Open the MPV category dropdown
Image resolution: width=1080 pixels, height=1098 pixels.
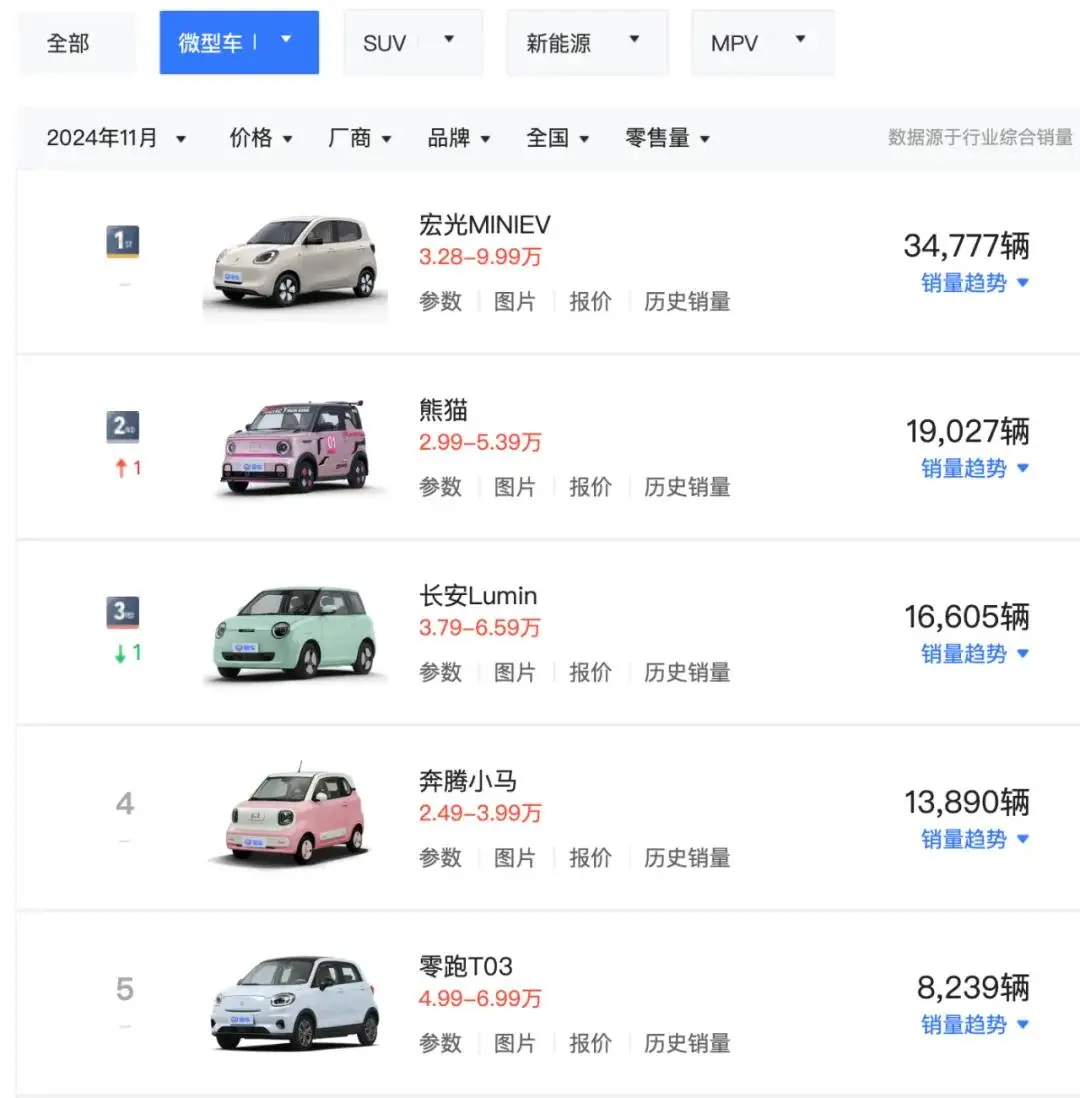coord(762,43)
